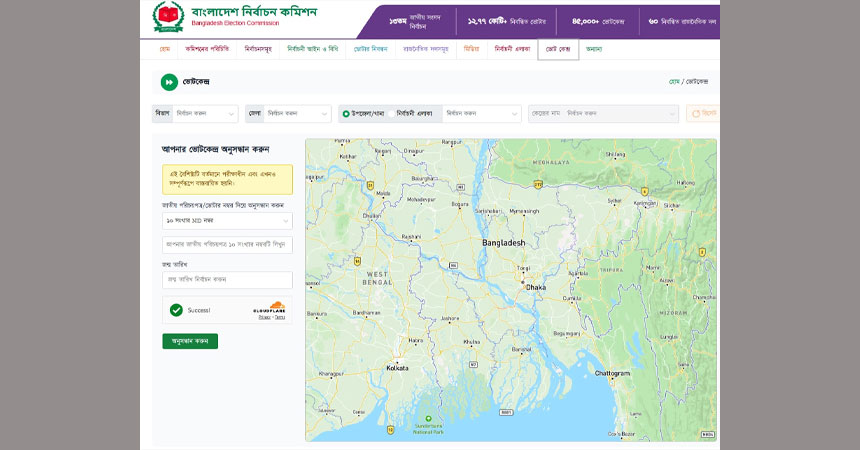The image size is (860, 450).
Task: Click the জন্ম তারিখ date field
Action: click(x=227, y=280)
